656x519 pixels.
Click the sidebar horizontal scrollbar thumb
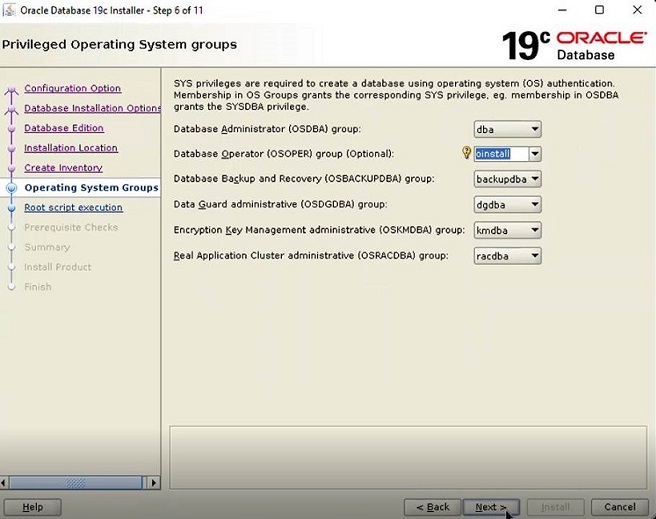[x=76, y=483]
